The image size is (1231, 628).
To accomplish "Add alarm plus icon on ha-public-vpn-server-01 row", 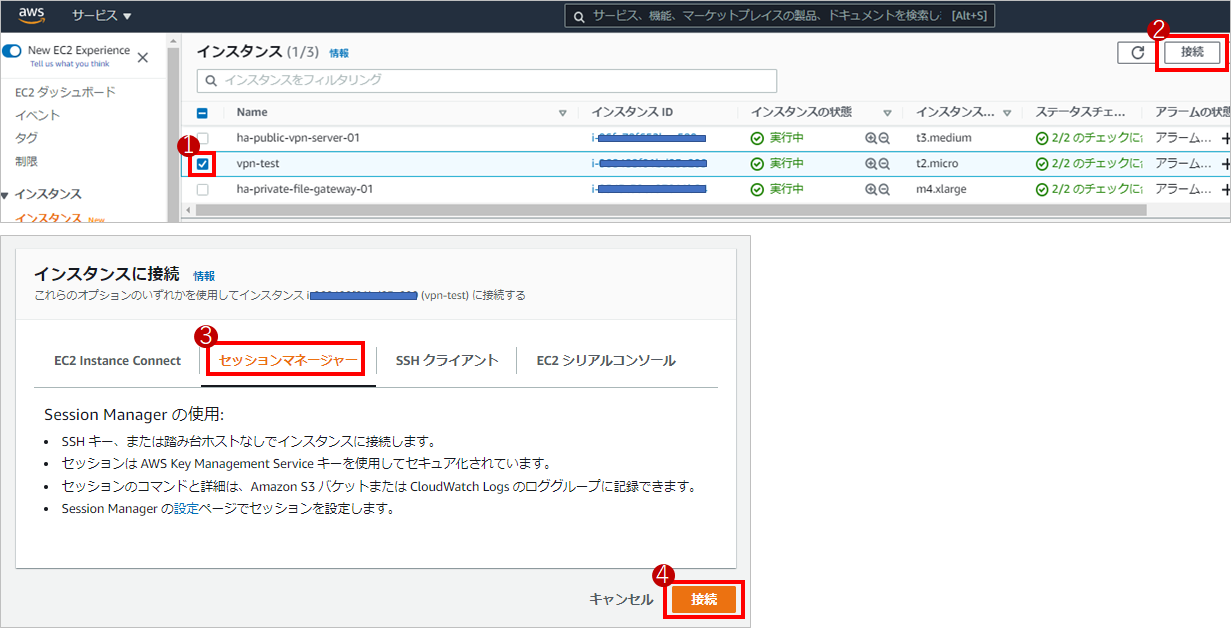I will tap(1226, 138).
